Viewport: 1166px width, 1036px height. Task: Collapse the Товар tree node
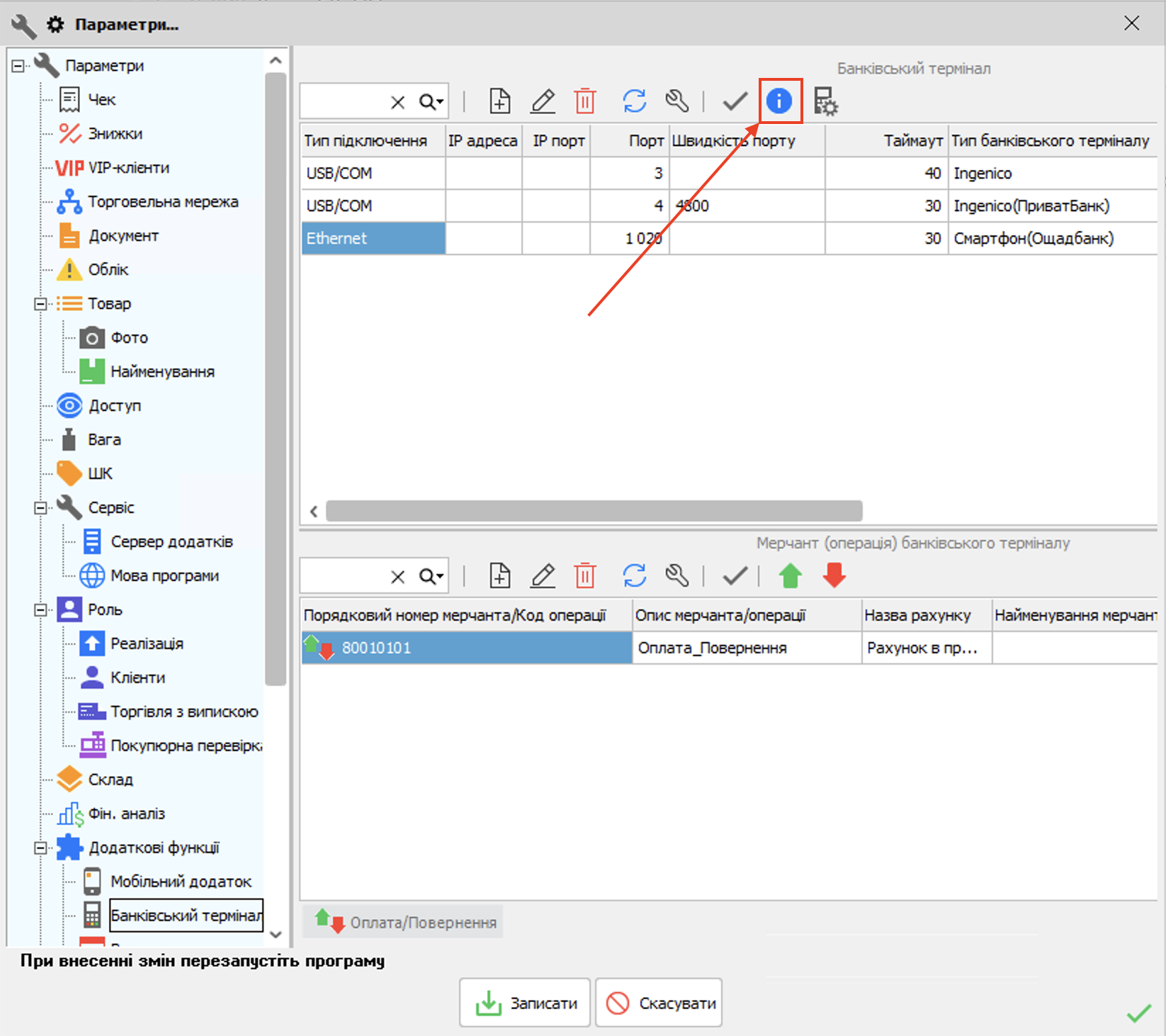(41, 304)
